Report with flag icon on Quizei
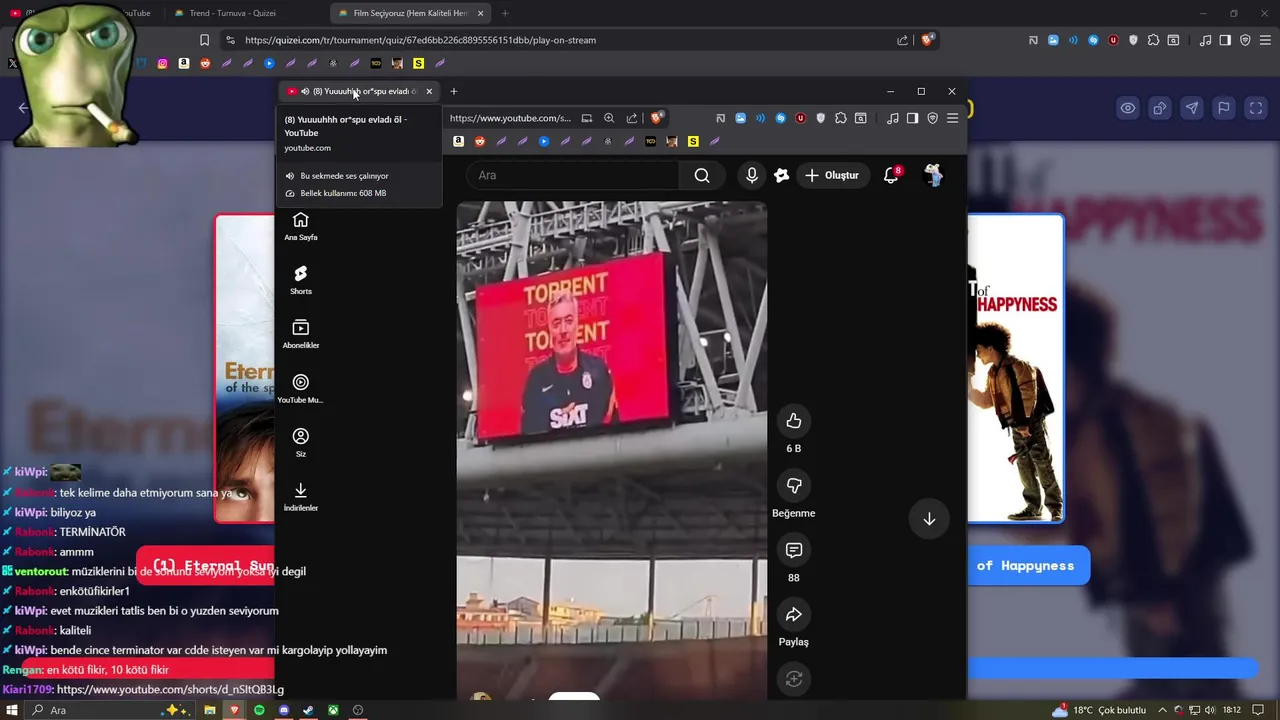The height and width of the screenshot is (720, 1280). click(x=1223, y=108)
